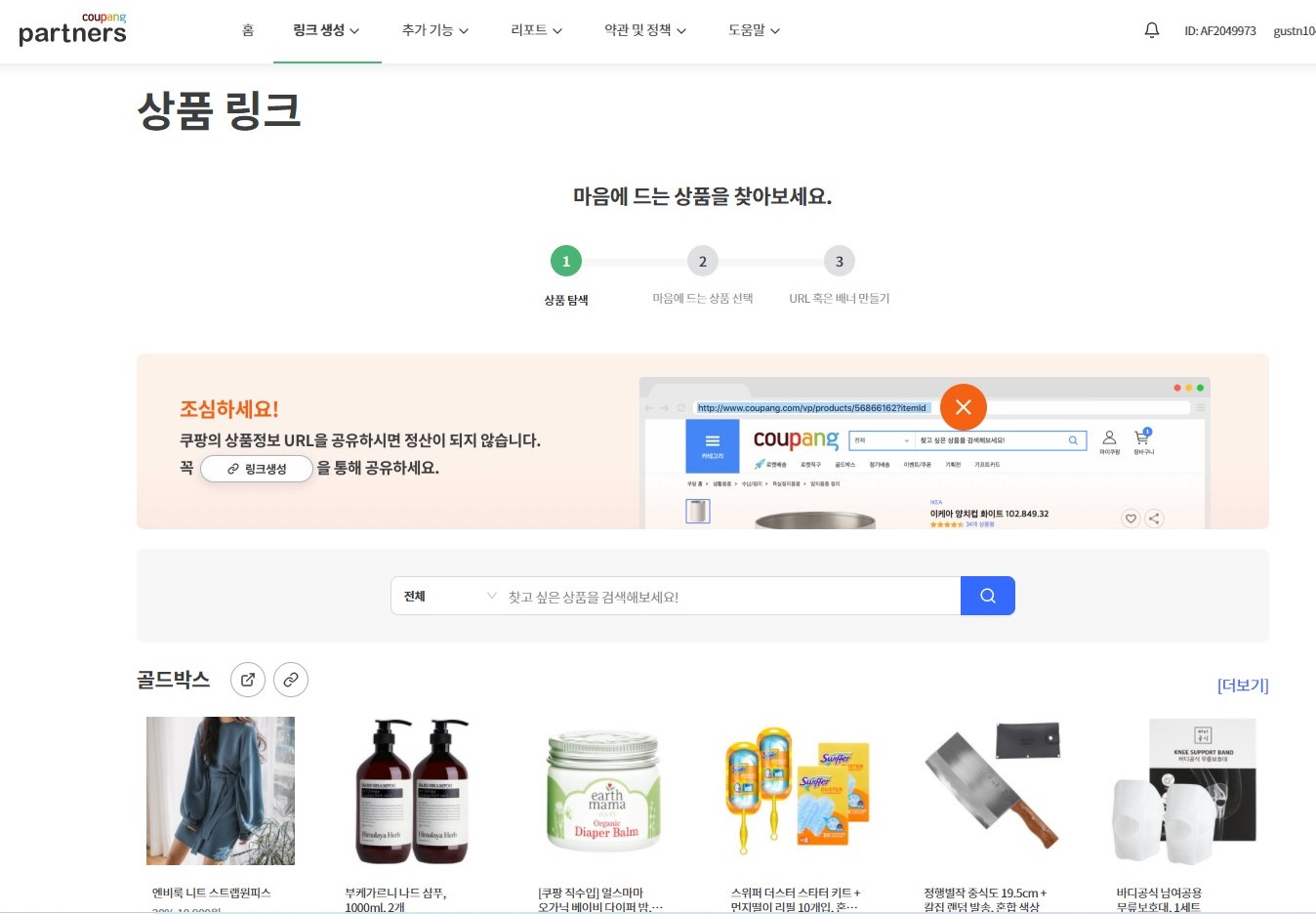Image resolution: width=1316 pixels, height=914 pixels.
Task: Click step 1 circle 상품 탐색
Action: coord(566,261)
